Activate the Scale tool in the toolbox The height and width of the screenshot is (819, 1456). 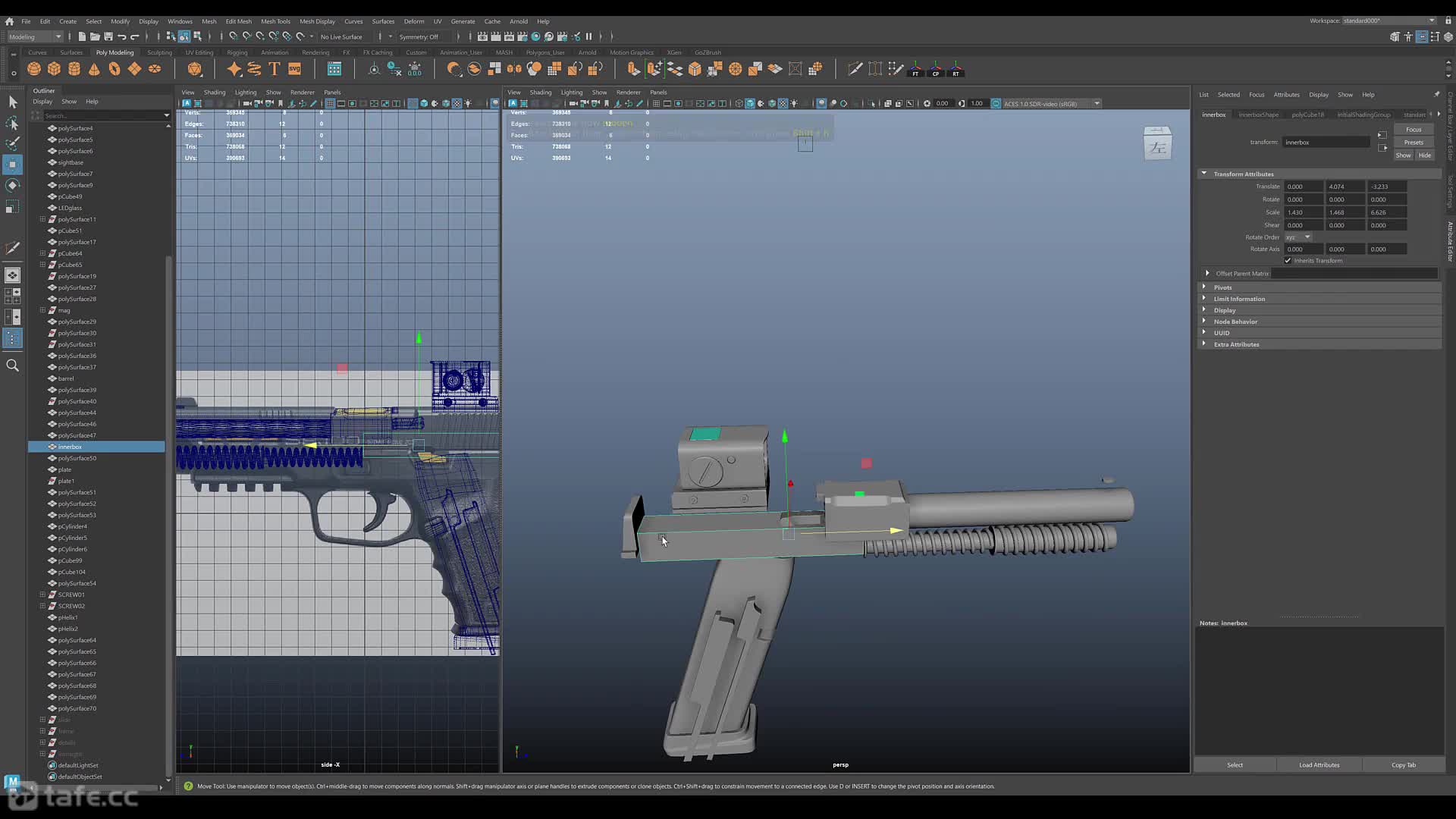[13, 206]
